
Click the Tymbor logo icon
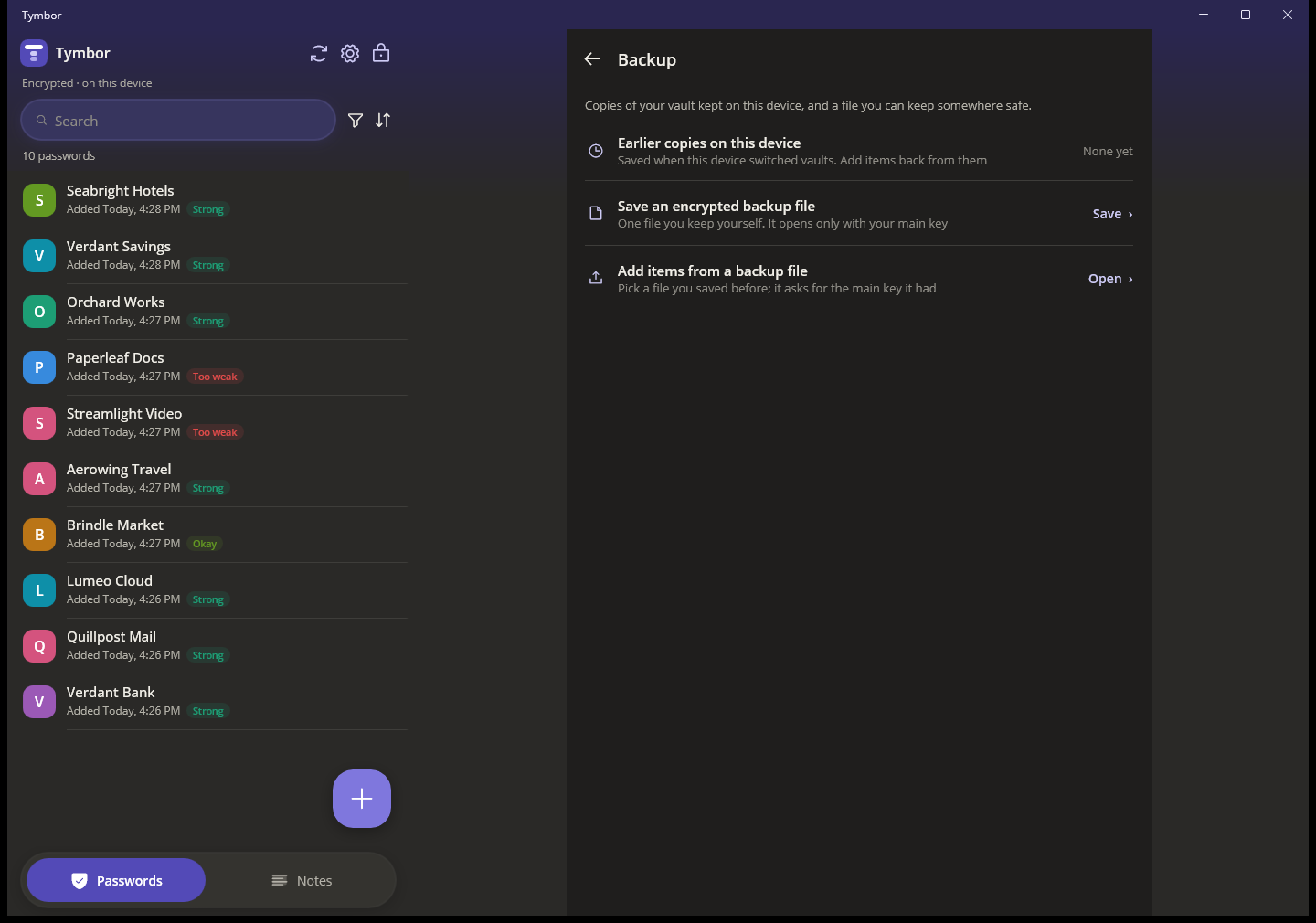[x=34, y=53]
